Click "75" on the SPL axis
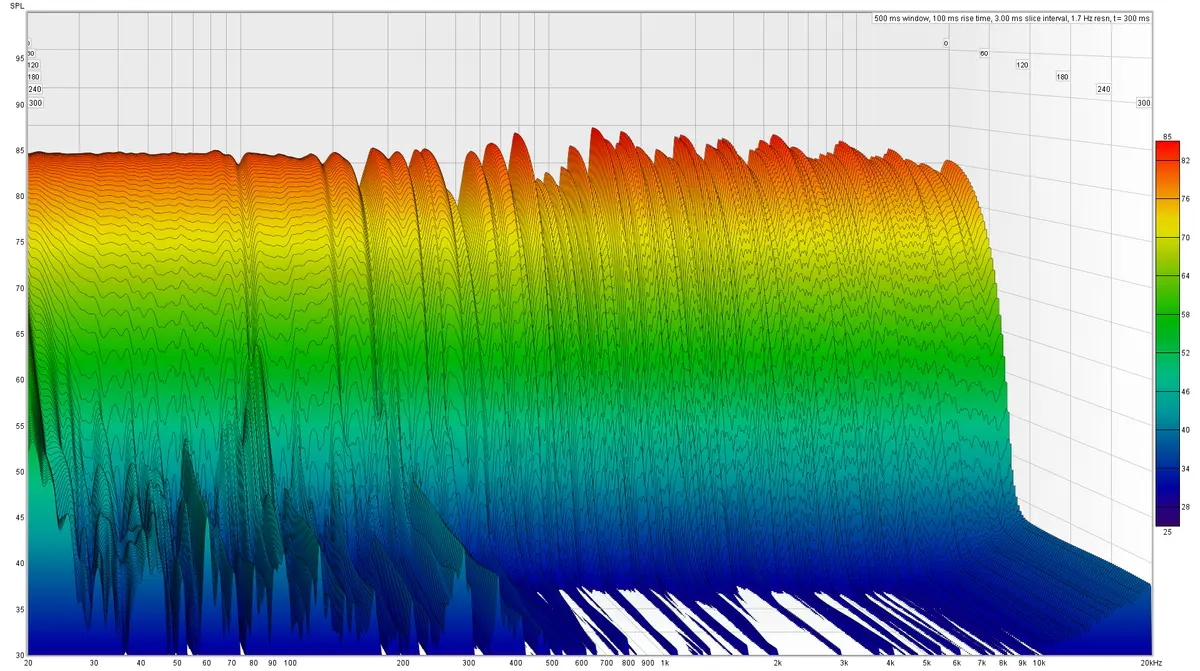 (19, 242)
